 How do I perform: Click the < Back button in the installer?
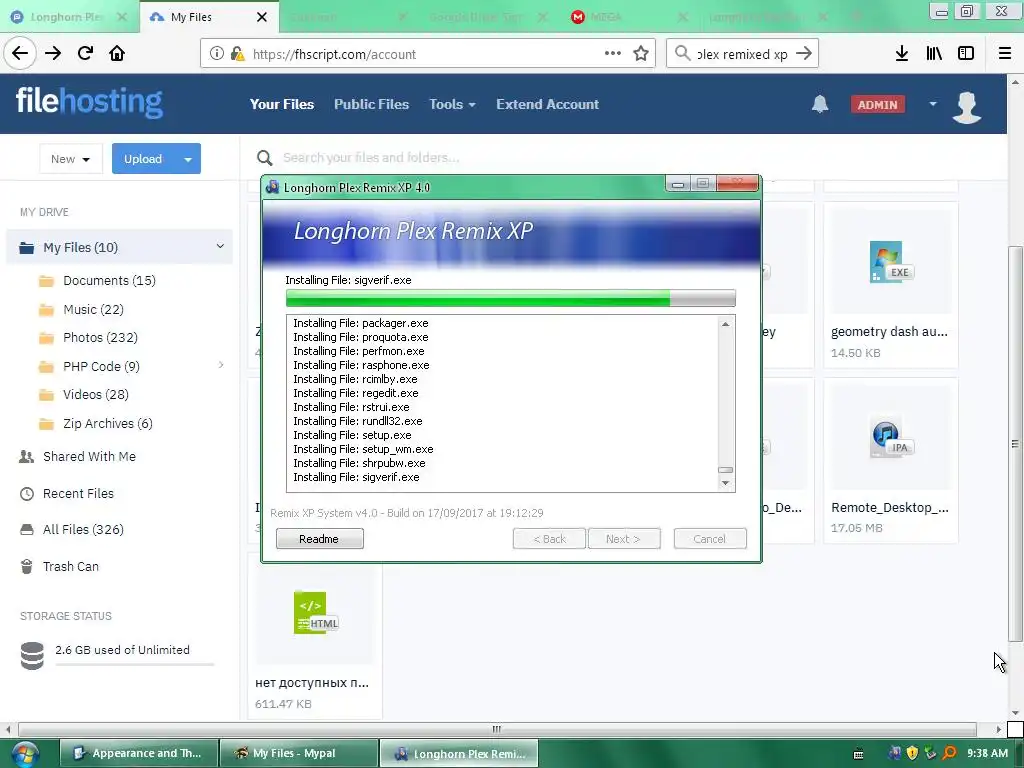coord(549,539)
